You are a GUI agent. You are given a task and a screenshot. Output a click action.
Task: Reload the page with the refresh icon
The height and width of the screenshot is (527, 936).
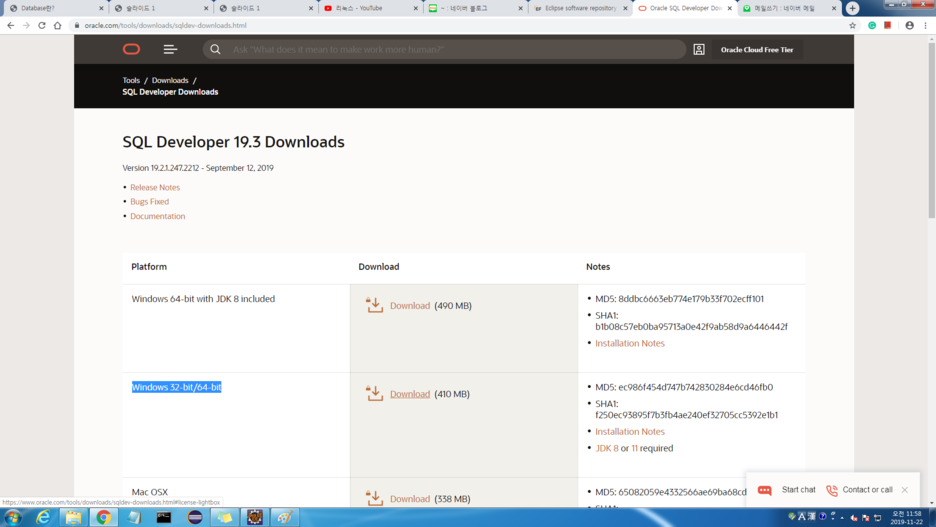[x=42, y=26]
